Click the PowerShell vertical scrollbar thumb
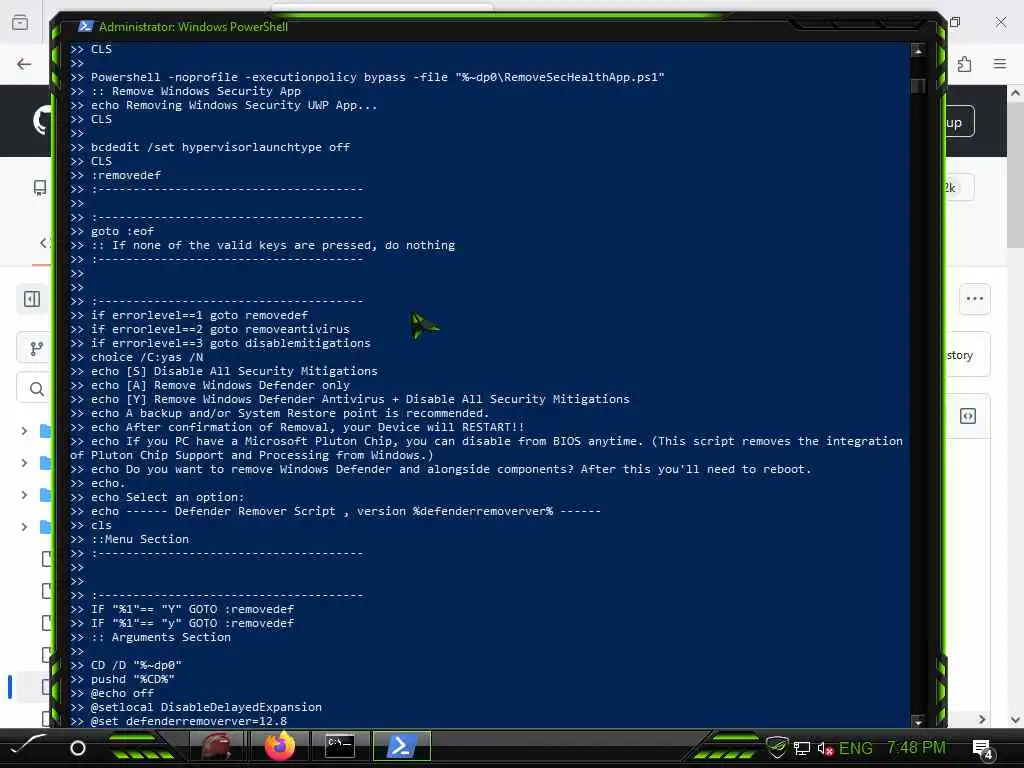 (x=918, y=86)
